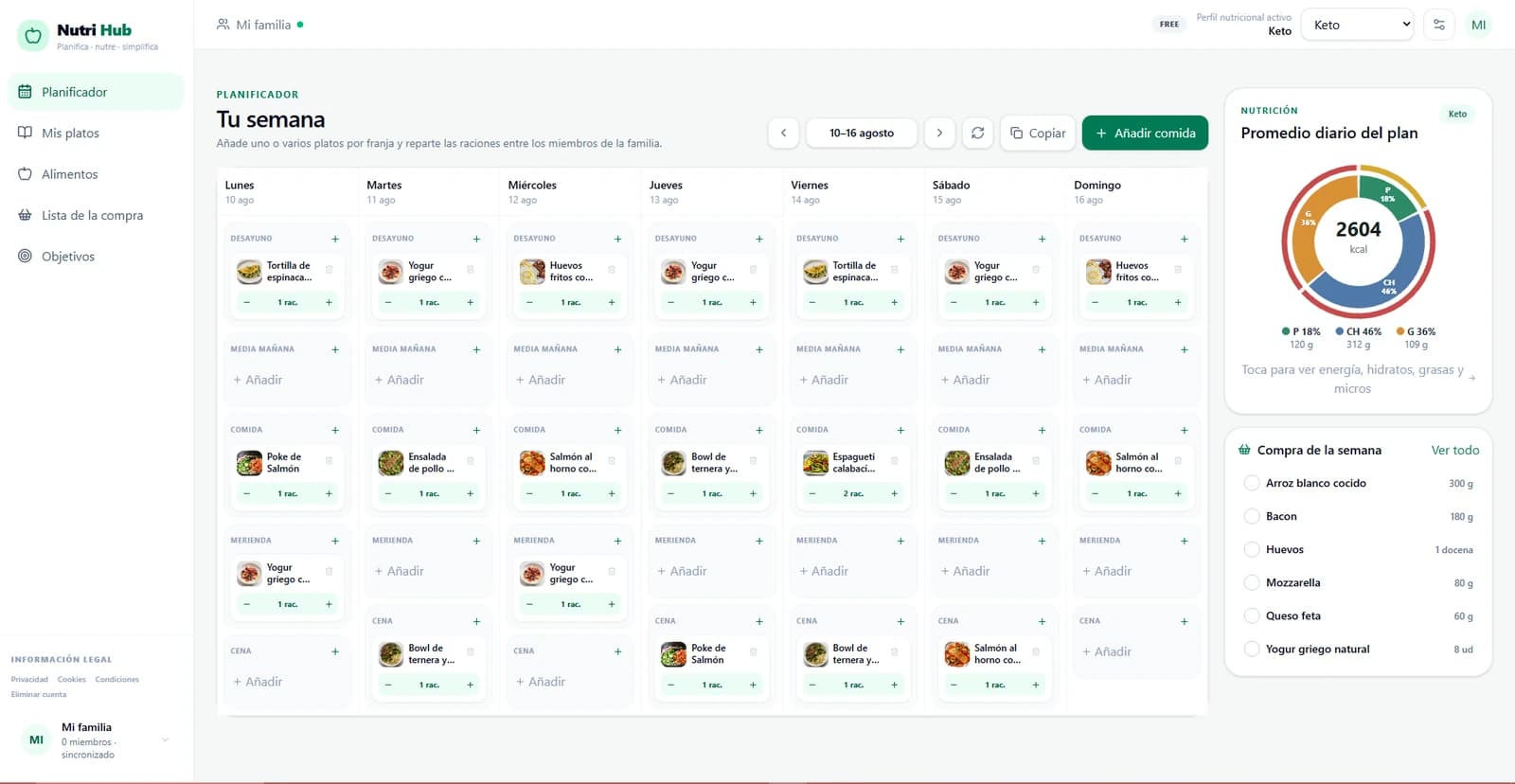
Task: Click the refresh plan icon
Action: pos(978,134)
